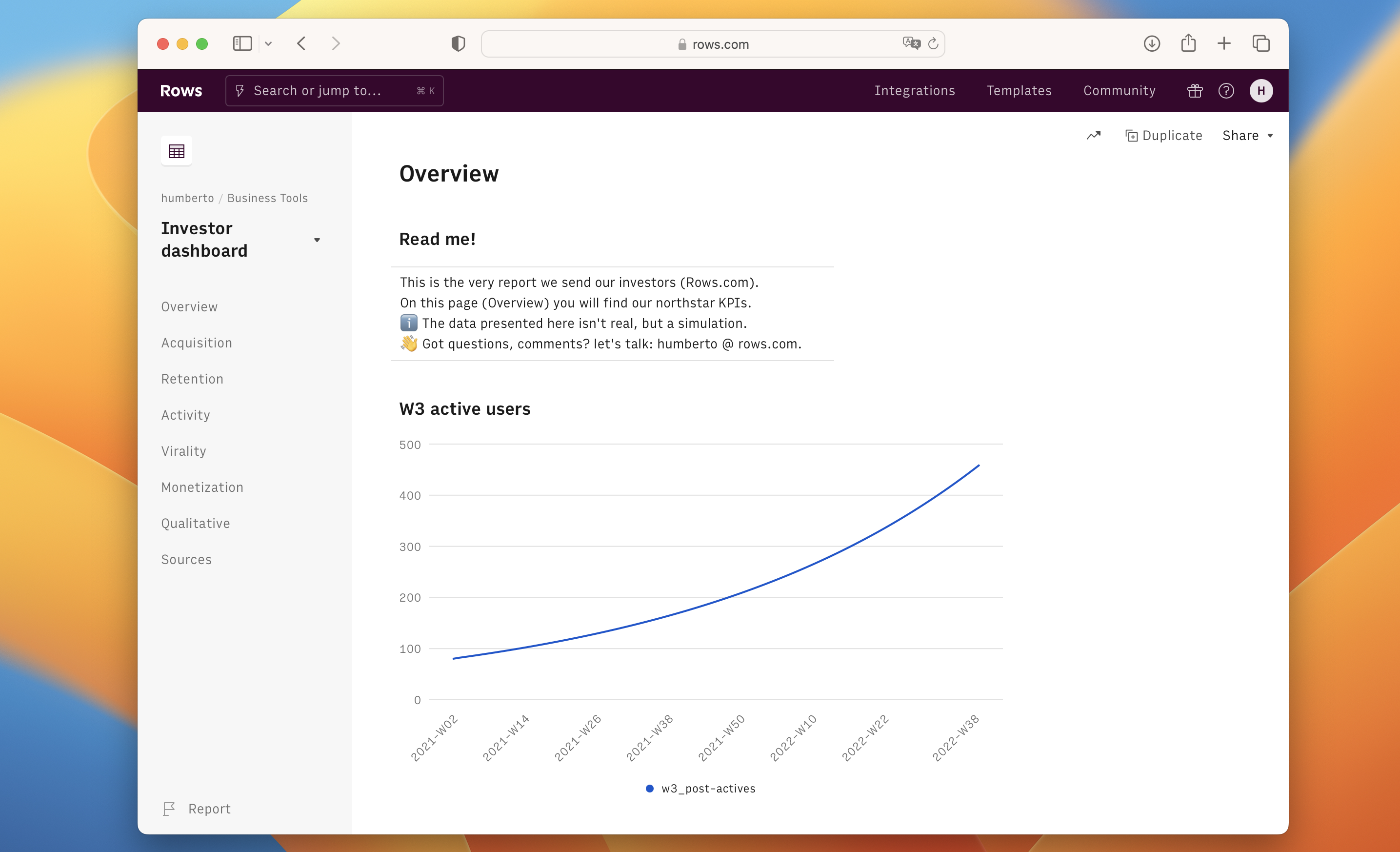Toggle w3_post-actives series in chart legend
Viewport: 1400px width, 852px height.
700,789
